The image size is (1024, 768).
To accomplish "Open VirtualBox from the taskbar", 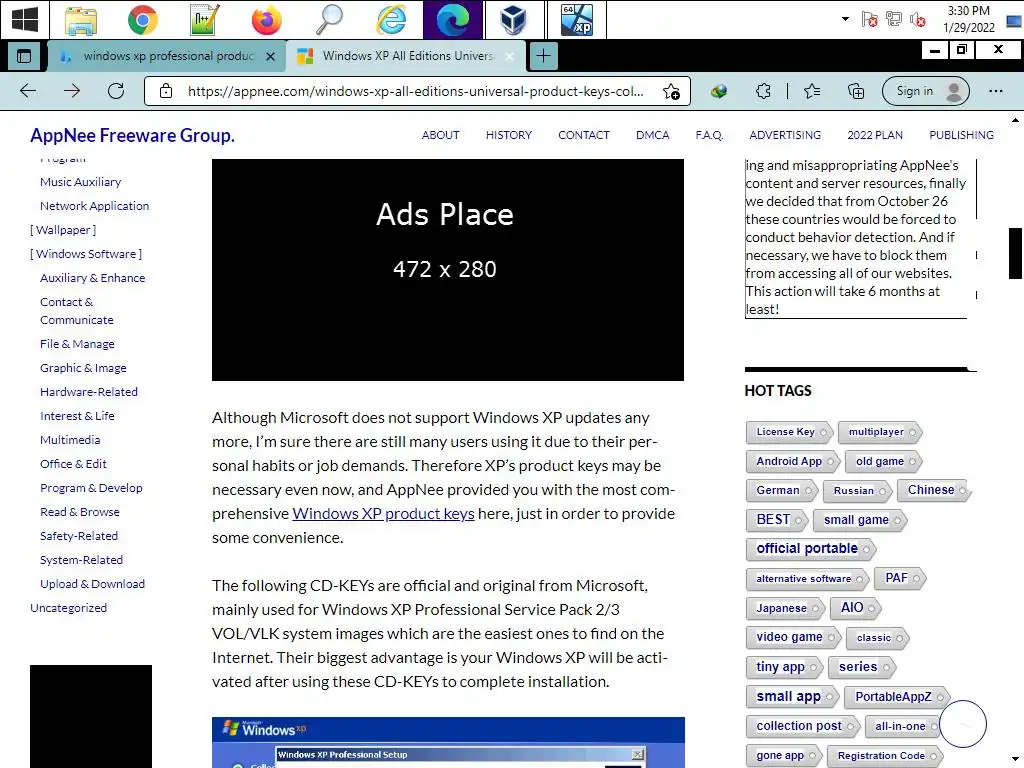I will coord(513,20).
